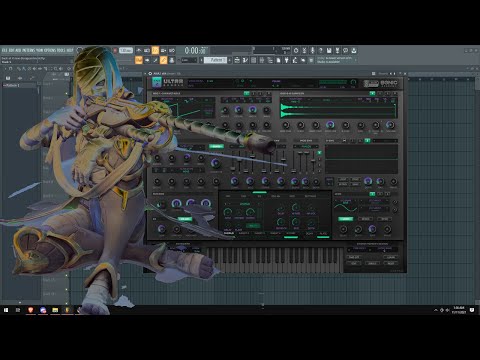Open the Mixer toolbar icon
This screenshot has height=360, width=480.
pos(262,60)
